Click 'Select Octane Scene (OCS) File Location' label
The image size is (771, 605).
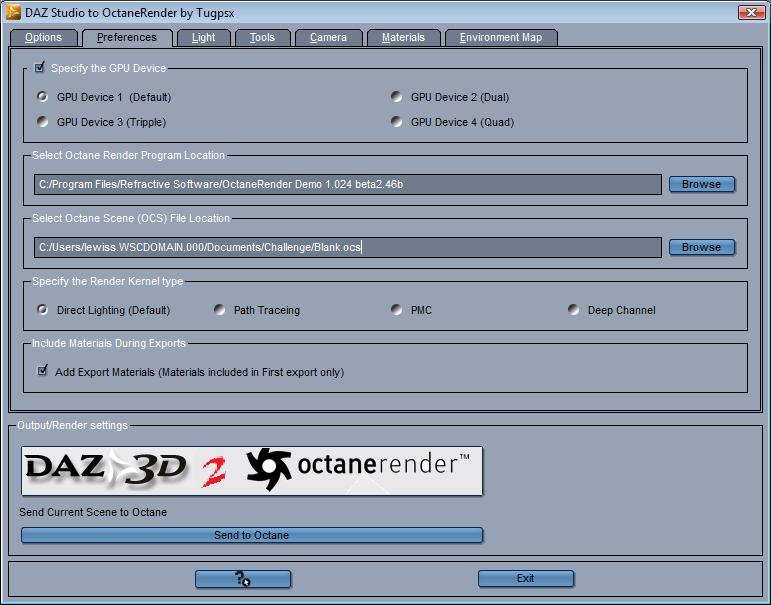[131, 218]
